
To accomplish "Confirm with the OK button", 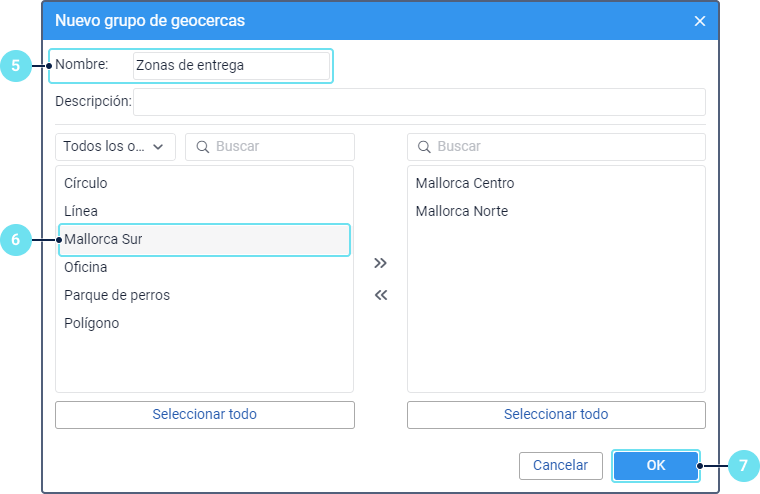I will tap(656, 466).
